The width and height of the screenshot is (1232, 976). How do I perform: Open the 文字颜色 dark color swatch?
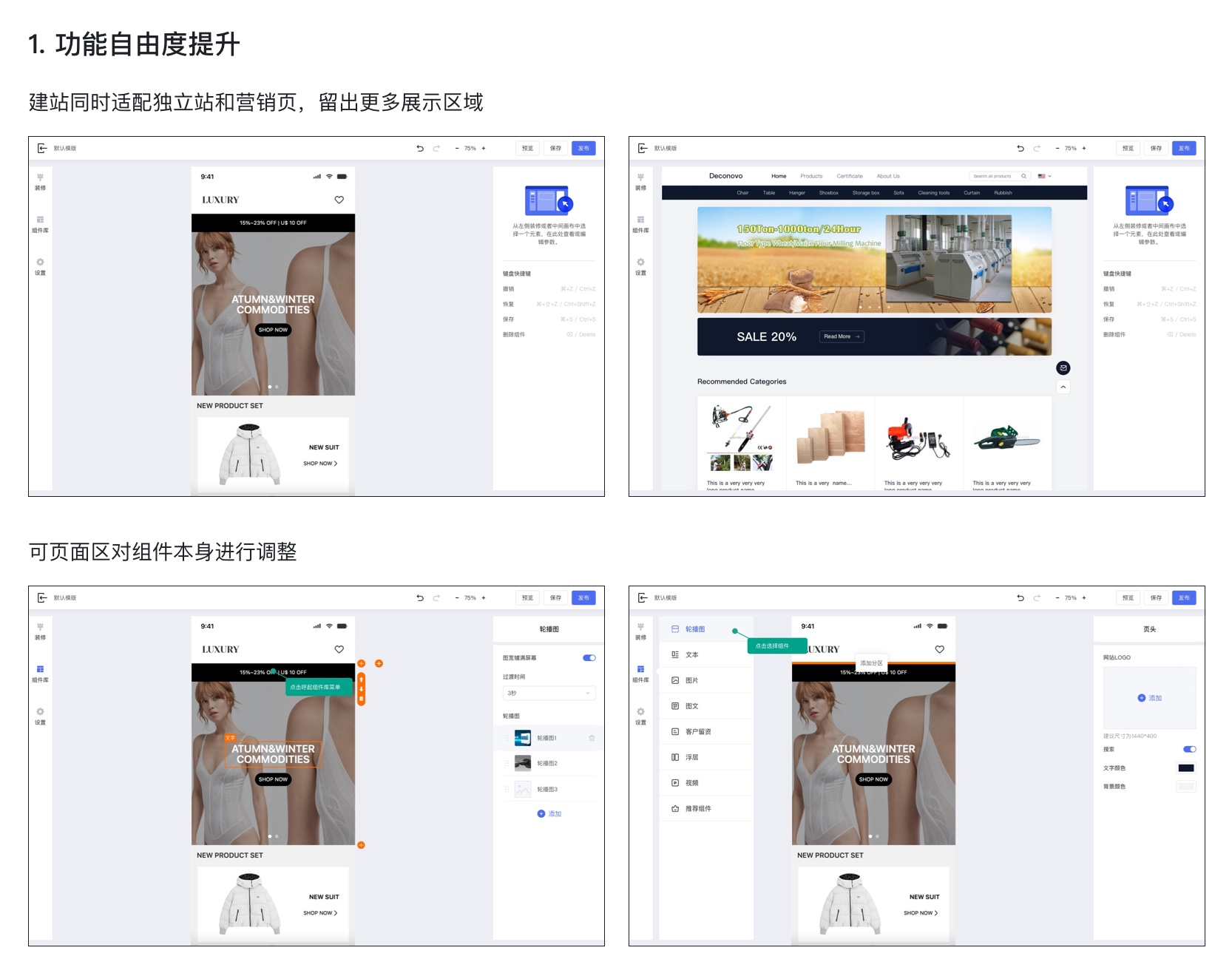1185,768
